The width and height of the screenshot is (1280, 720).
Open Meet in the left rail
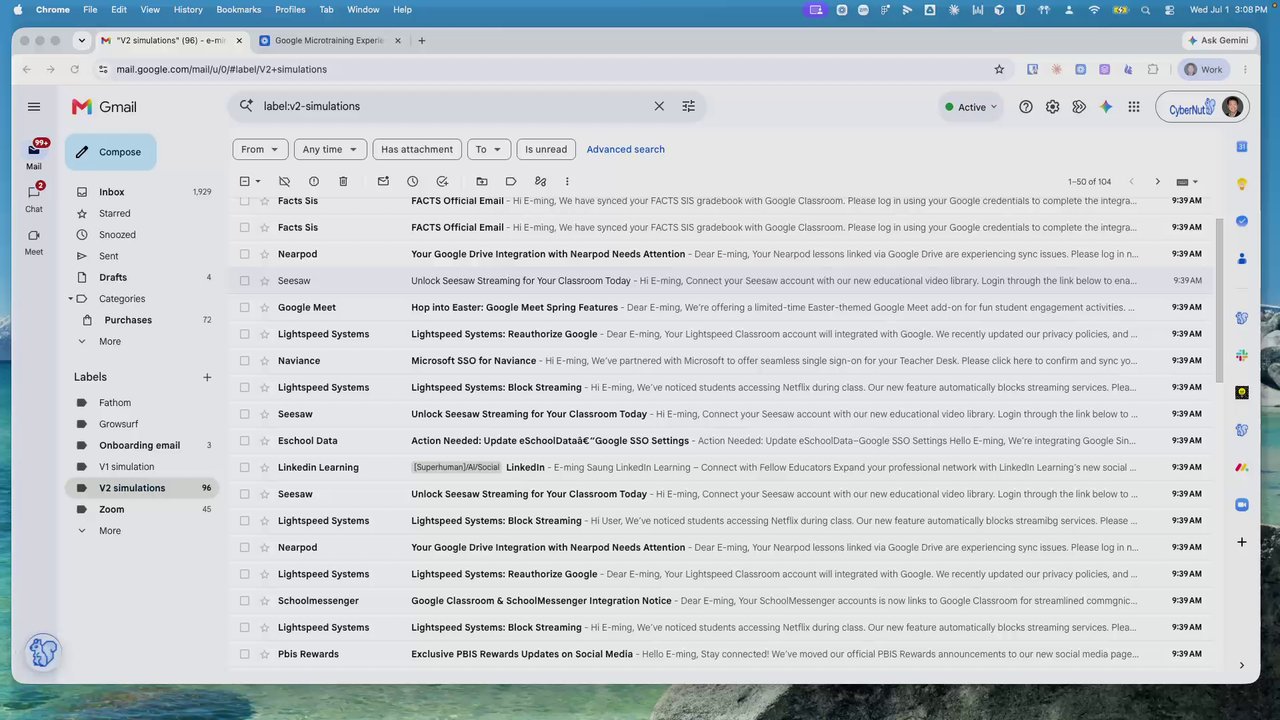pyautogui.click(x=34, y=241)
